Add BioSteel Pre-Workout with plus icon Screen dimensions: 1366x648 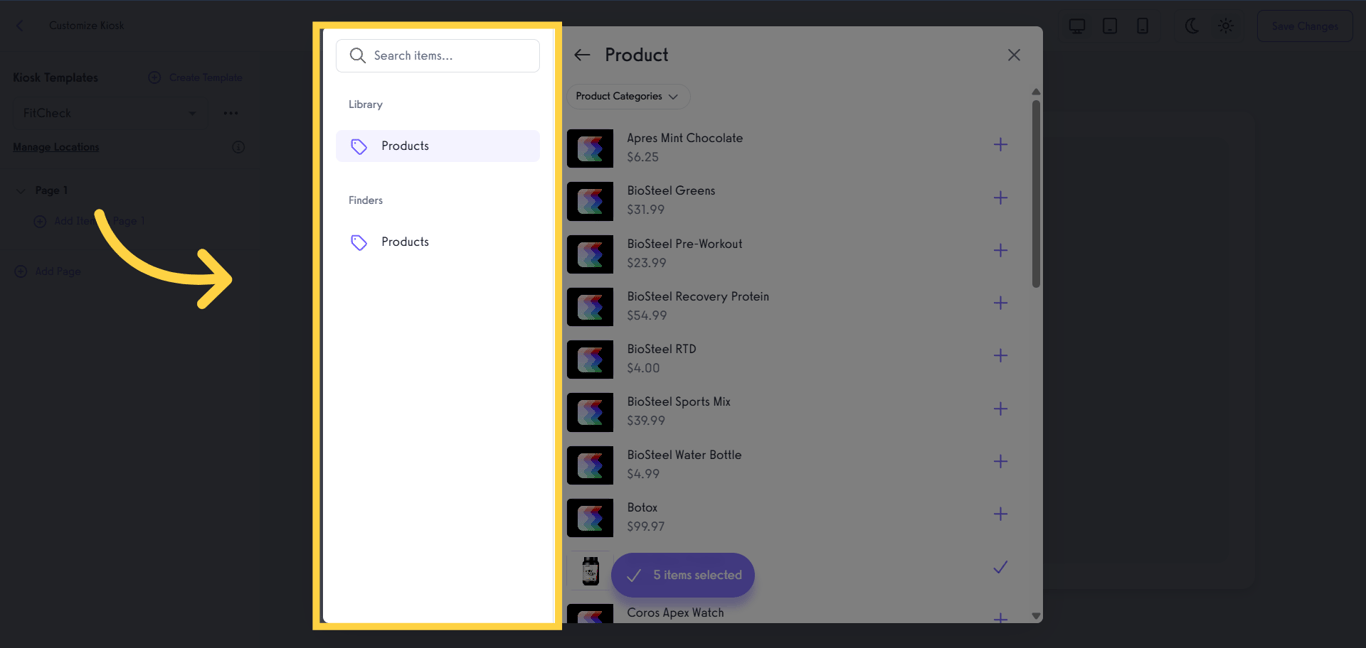[x=1000, y=250]
